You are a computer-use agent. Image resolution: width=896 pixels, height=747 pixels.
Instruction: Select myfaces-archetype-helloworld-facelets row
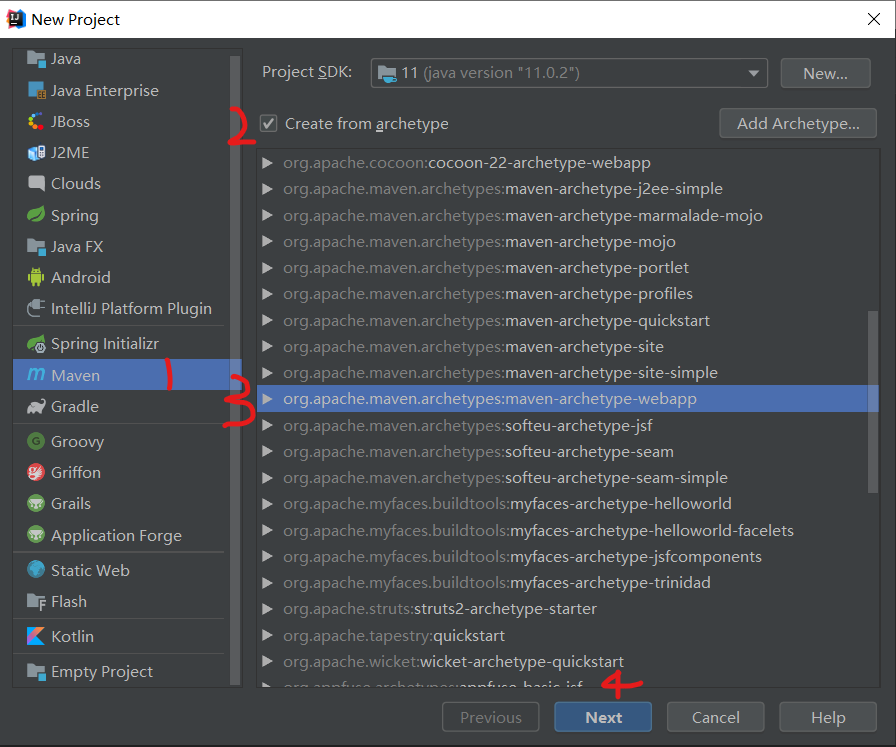(x=567, y=530)
